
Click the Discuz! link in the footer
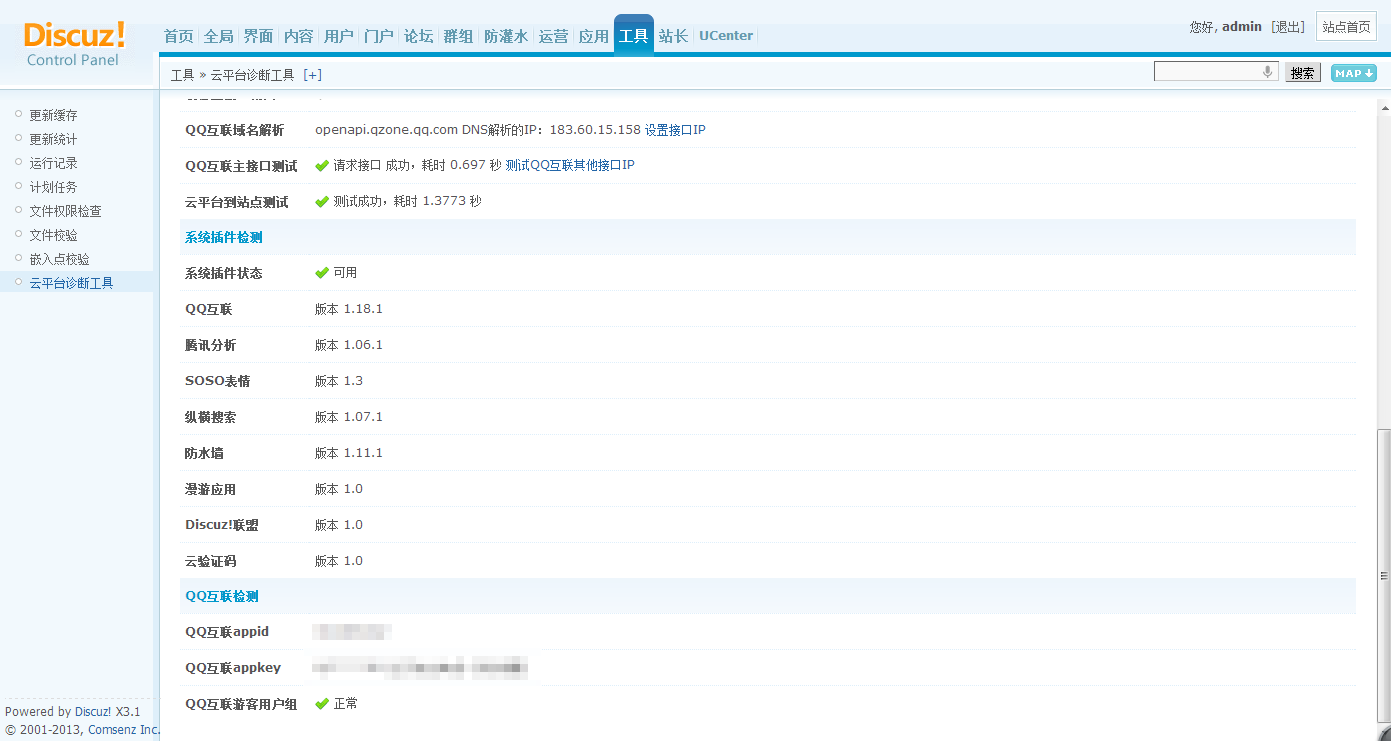93,712
